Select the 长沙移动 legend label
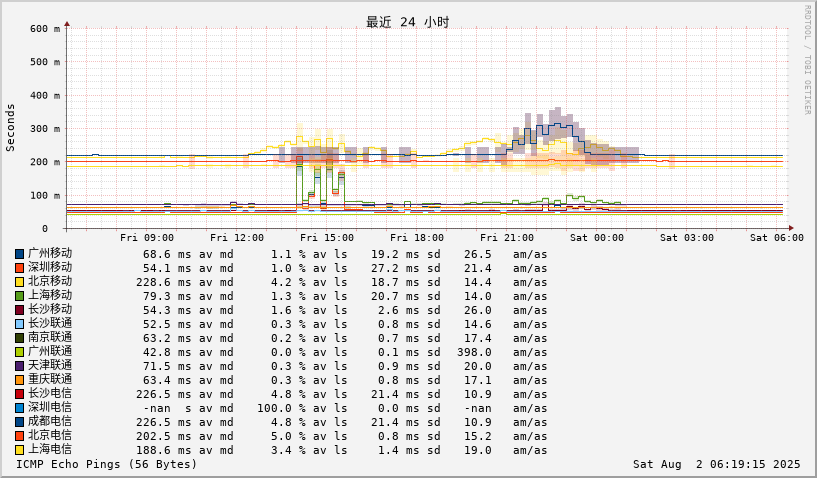The width and height of the screenshot is (817, 478). tap(50, 310)
